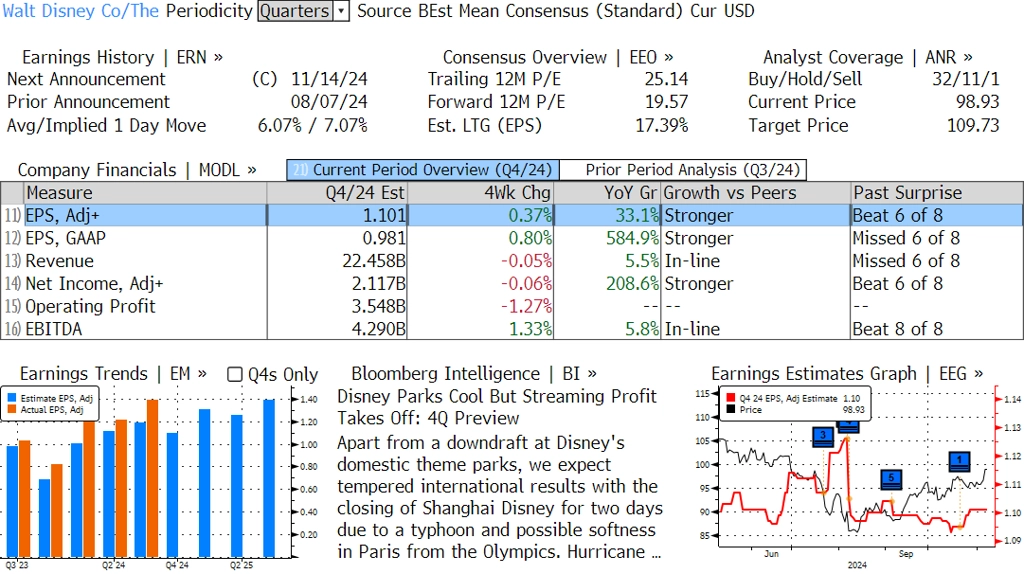Open the Periodicity dropdown arrow
This screenshot has width=1024, height=574.
click(342, 11)
